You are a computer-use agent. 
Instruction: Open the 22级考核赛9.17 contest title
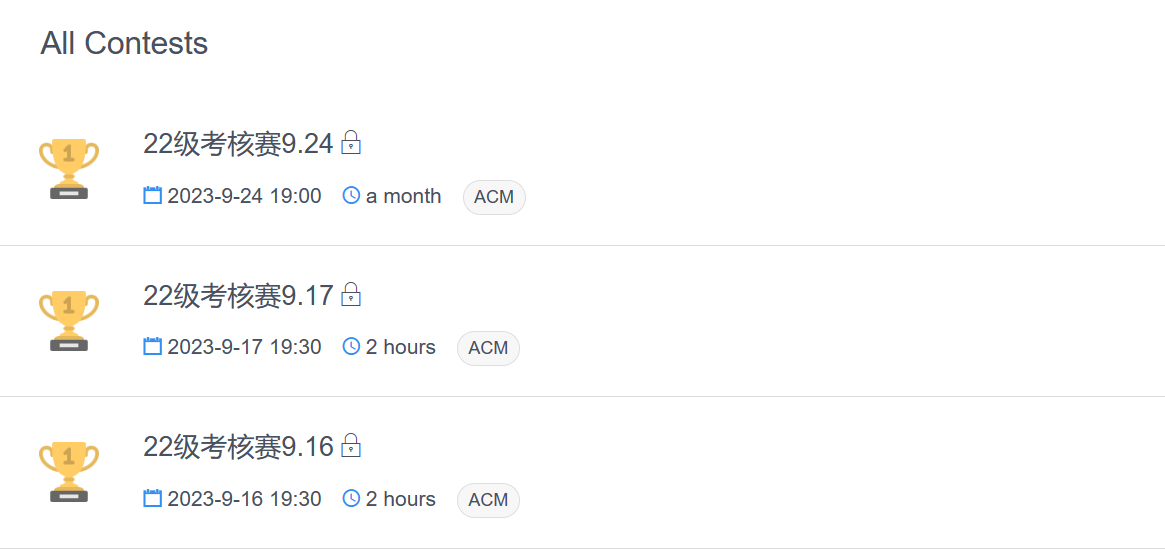[x=238, y=296]
